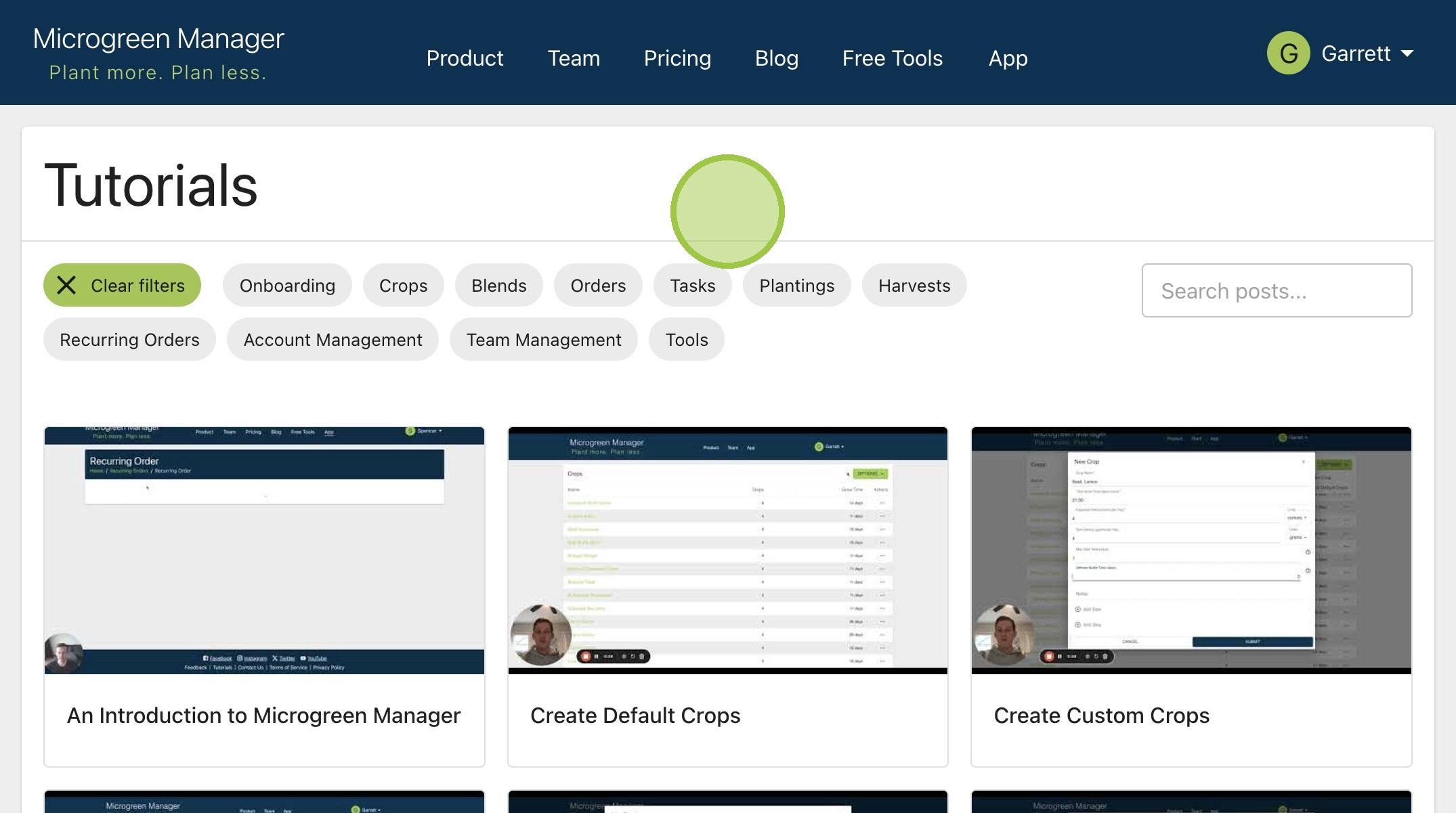Select the Blends filter chip
The width and height of the screenshot is (1456, 813).
click(x=498, y=285)
